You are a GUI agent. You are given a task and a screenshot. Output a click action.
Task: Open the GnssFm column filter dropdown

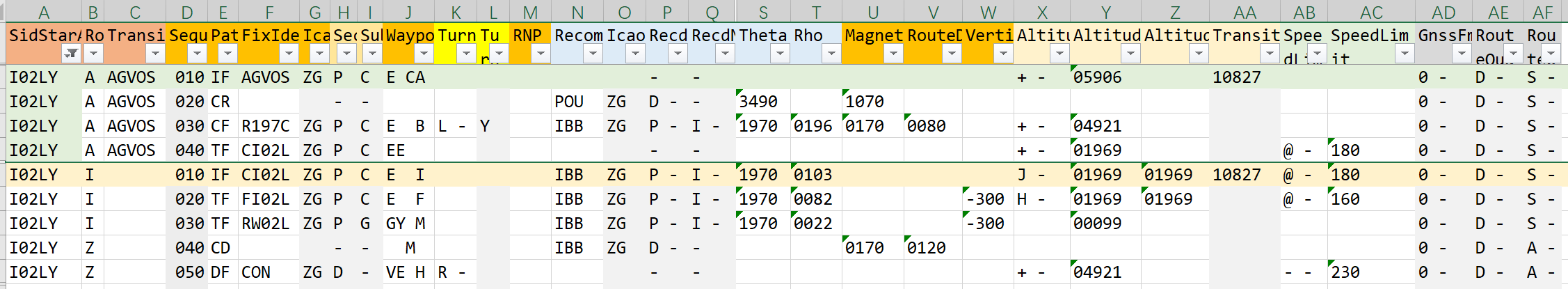point(1462,54)
